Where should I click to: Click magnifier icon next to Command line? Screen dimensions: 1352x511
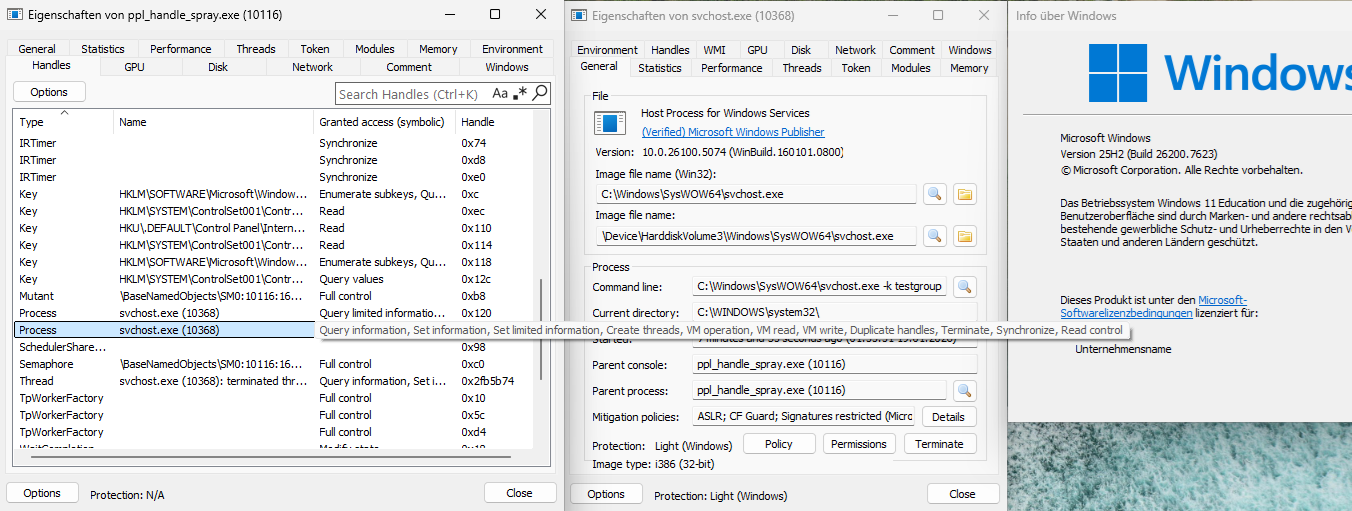[964, 287]
